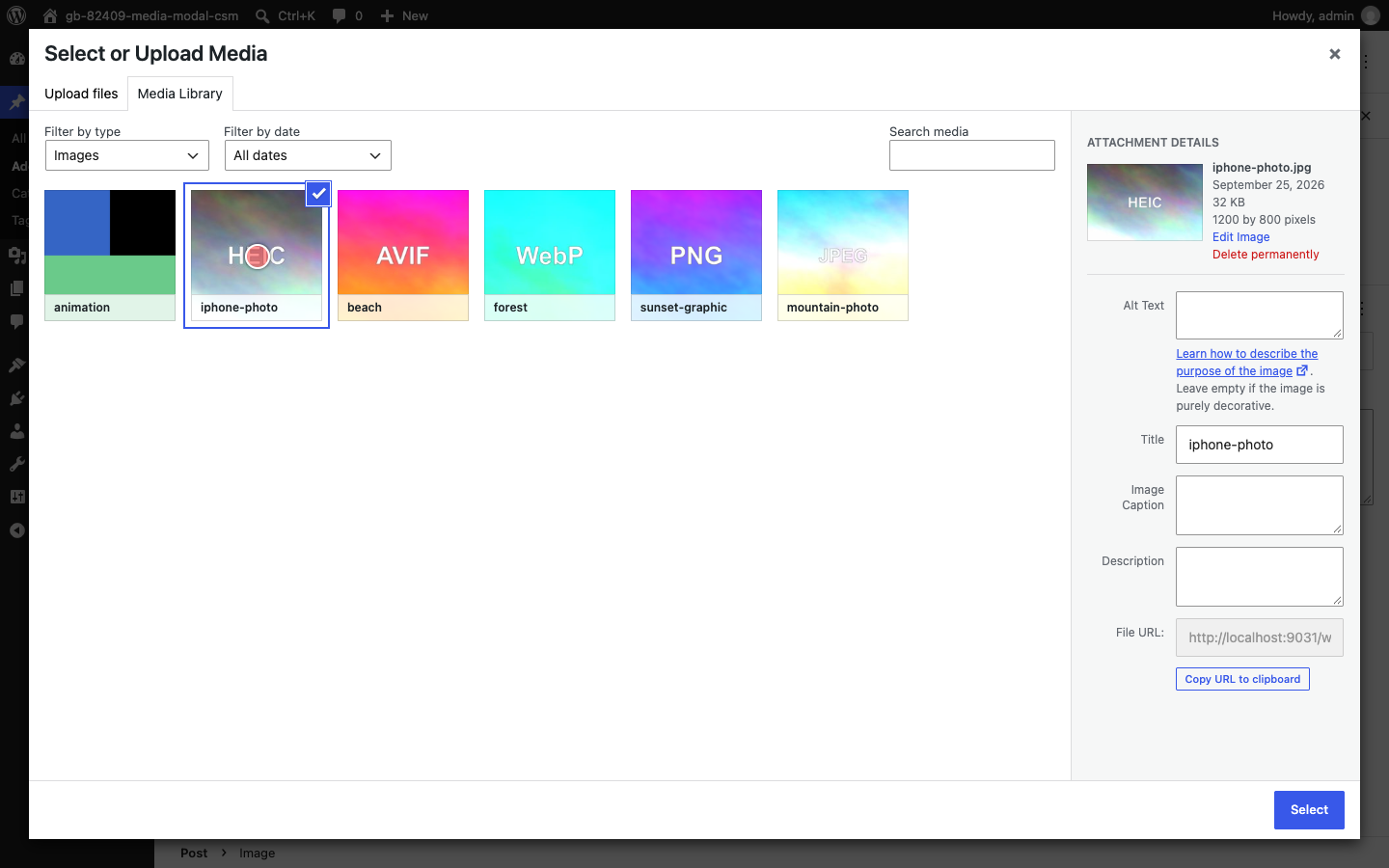Close the Select or Upload Media dialog
1389x868 pixels.
click(1335, 54)
